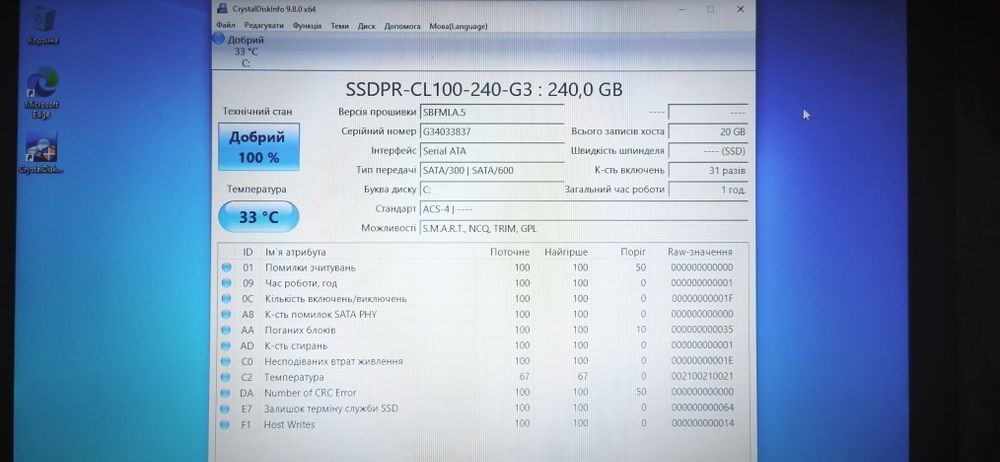Open the Файл menu
The height and width of the screenshot is (462, 1000).
(226, 26)
